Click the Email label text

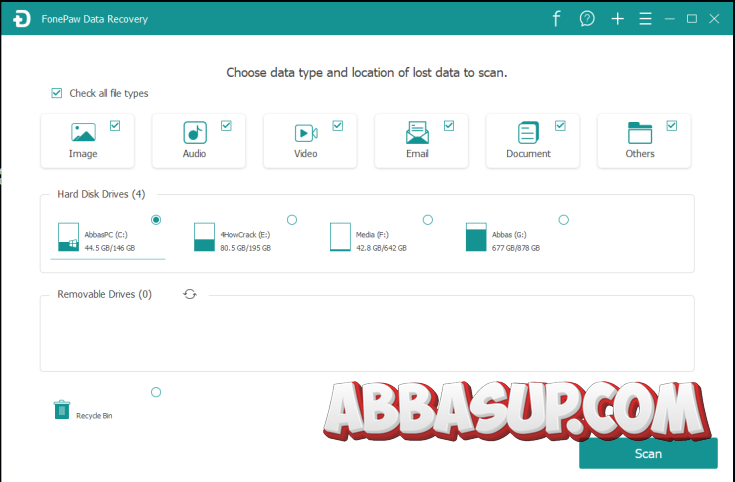click(x=417, y=154)
